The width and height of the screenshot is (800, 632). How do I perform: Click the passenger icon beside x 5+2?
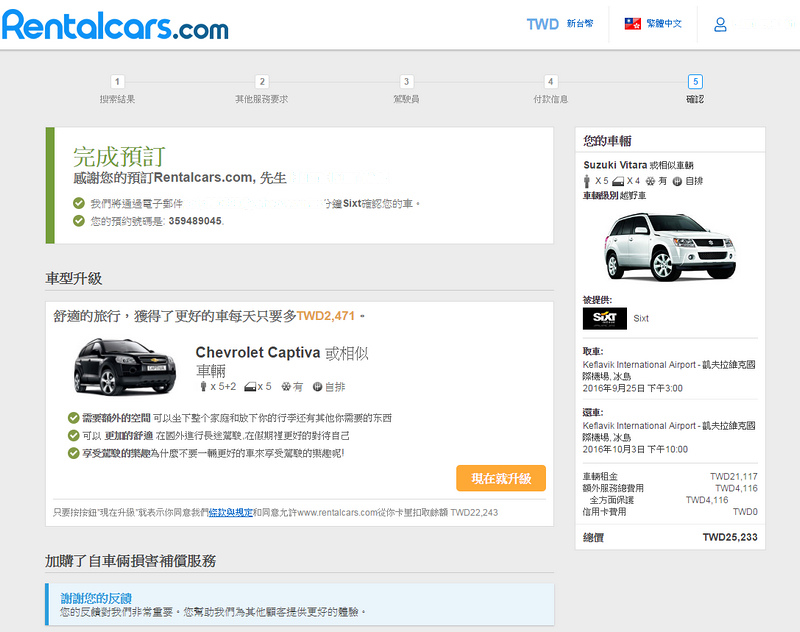[203, 387]
